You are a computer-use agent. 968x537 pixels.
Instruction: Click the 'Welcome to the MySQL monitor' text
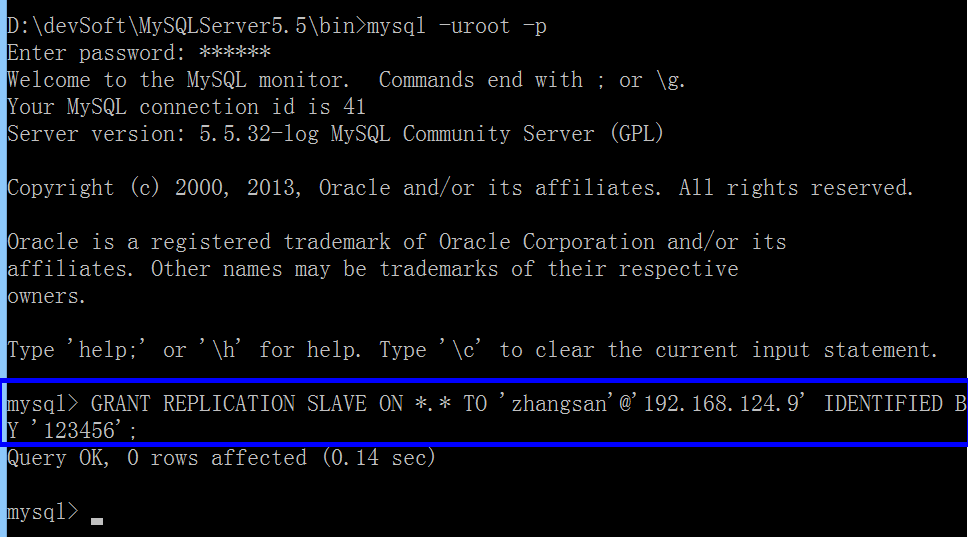pyautogui.click(x=178, y=80)
